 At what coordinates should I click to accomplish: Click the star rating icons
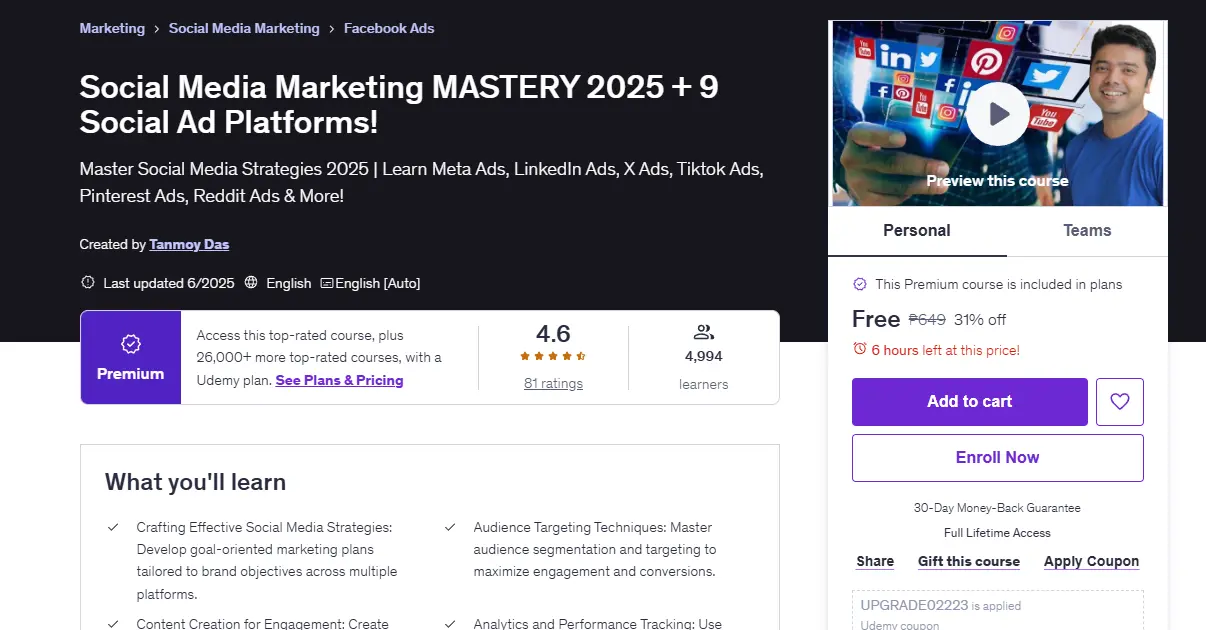coord(553,356)
